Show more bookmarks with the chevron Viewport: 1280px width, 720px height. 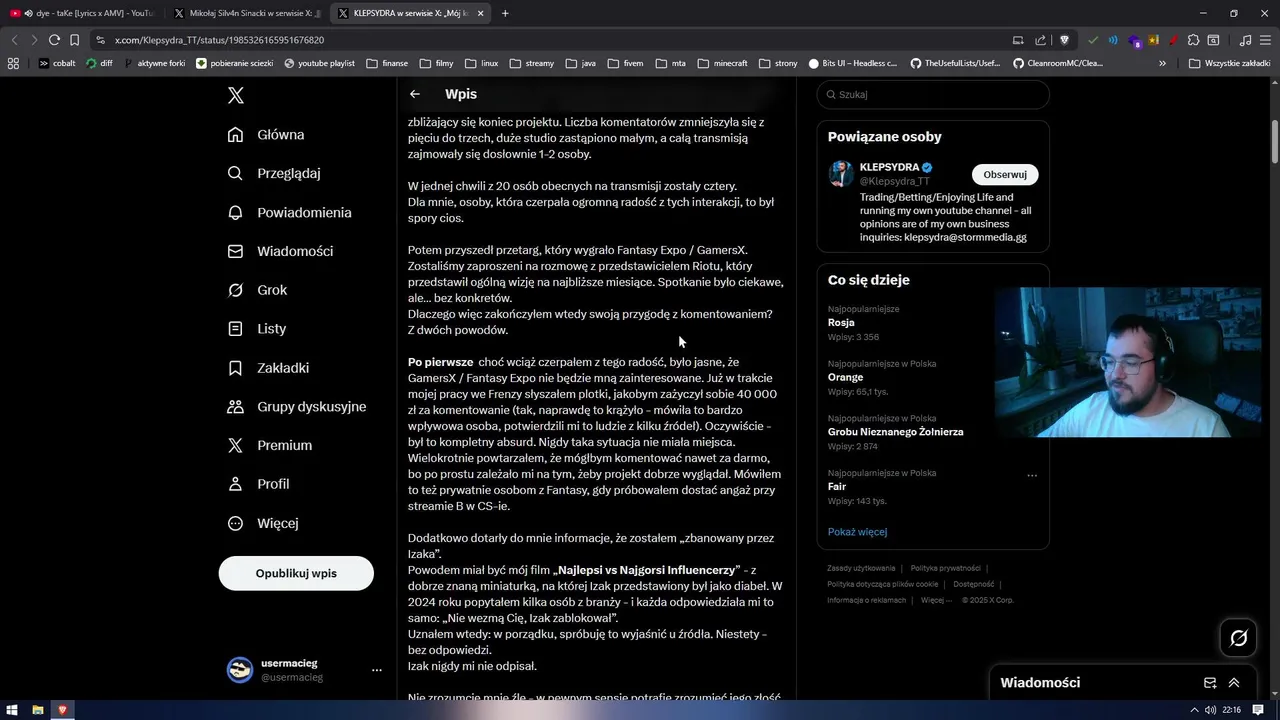tap(1162, 63)
